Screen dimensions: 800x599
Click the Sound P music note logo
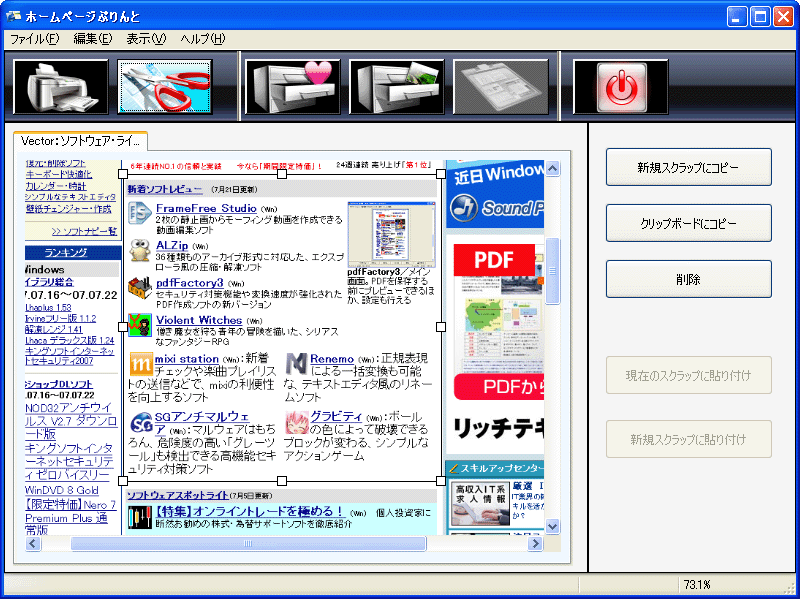click(x=464, y=208)
